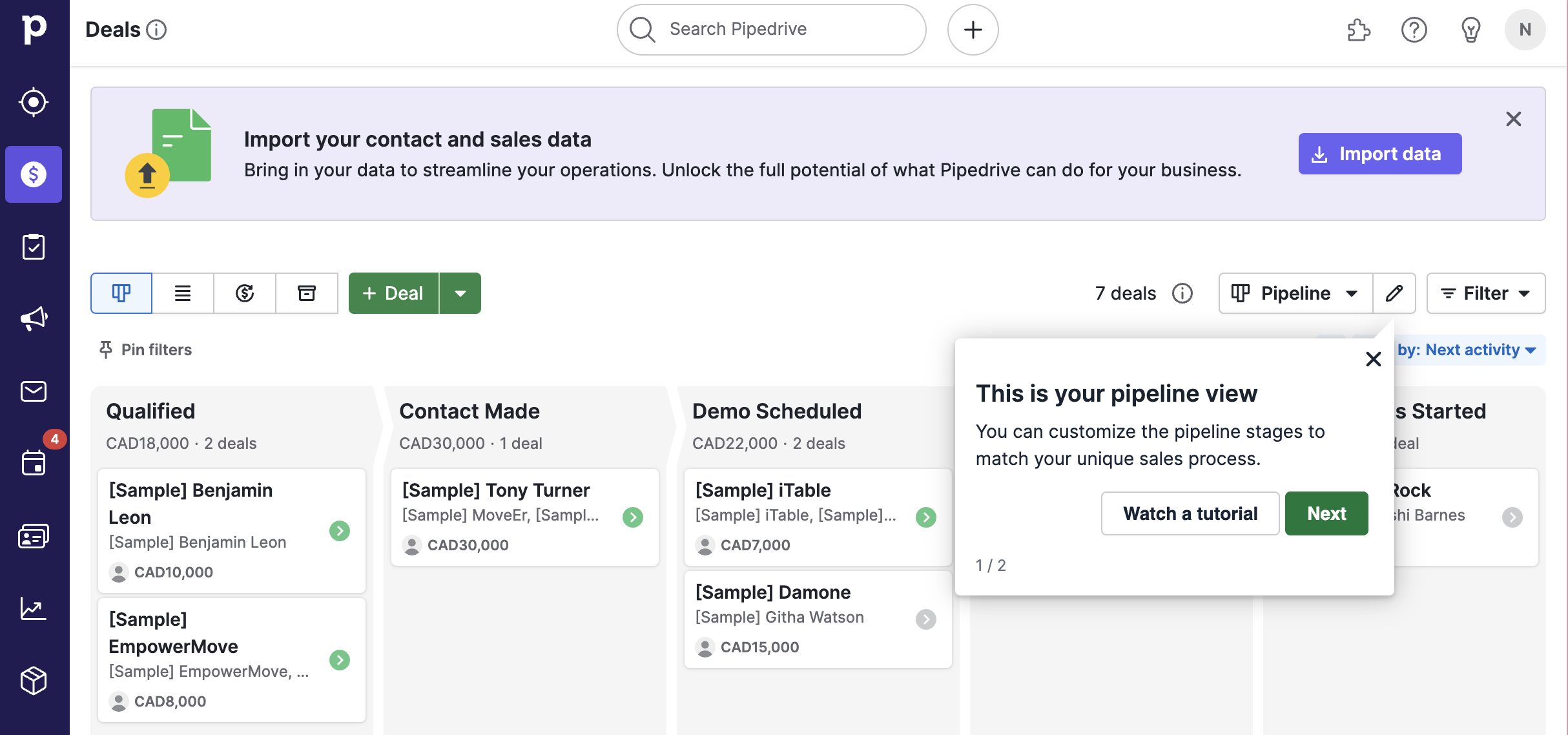Open the help question mark icon
The width and height of the screenshot is (1568, 735).
tap(1414, 30)
